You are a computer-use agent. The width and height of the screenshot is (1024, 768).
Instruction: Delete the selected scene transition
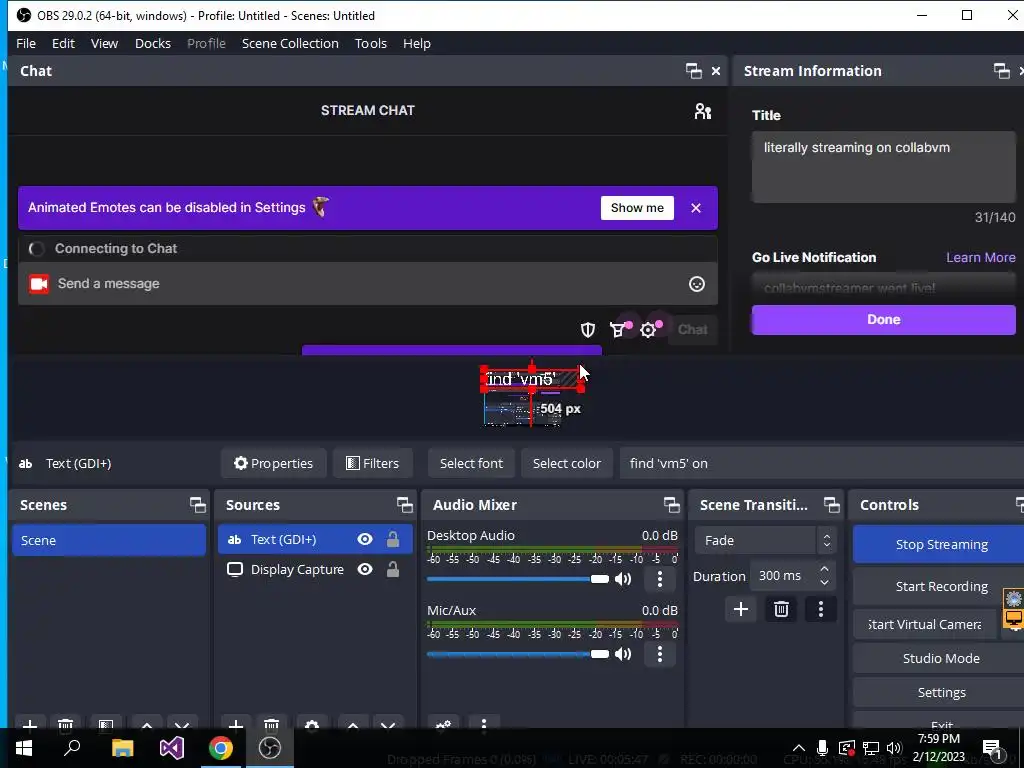pyautogui.click(x=781, y=609)
